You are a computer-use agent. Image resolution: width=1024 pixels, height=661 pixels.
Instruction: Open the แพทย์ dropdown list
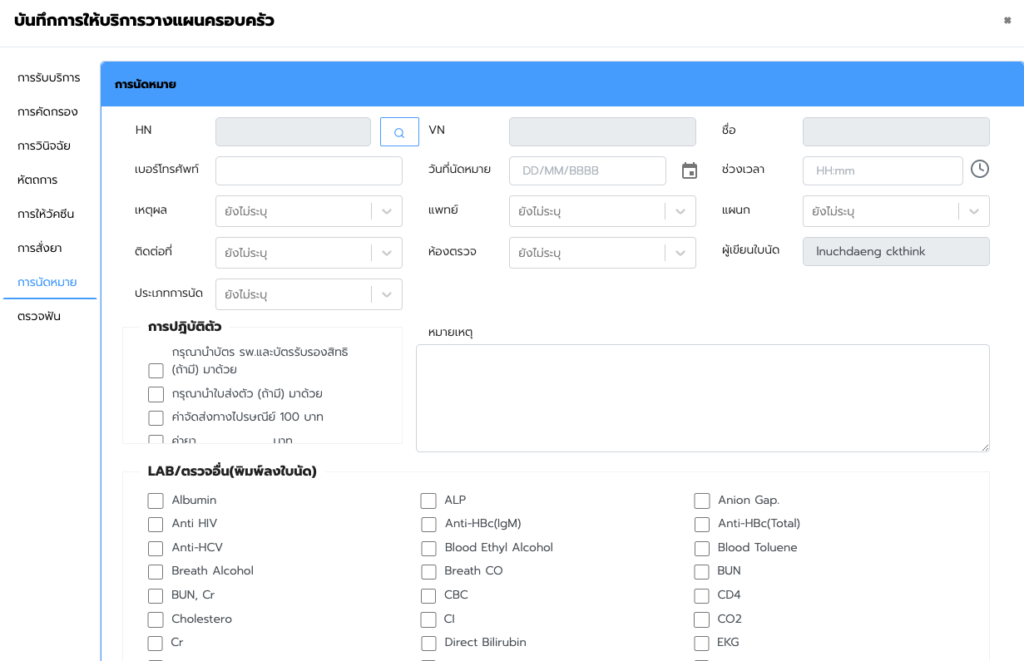602,212
